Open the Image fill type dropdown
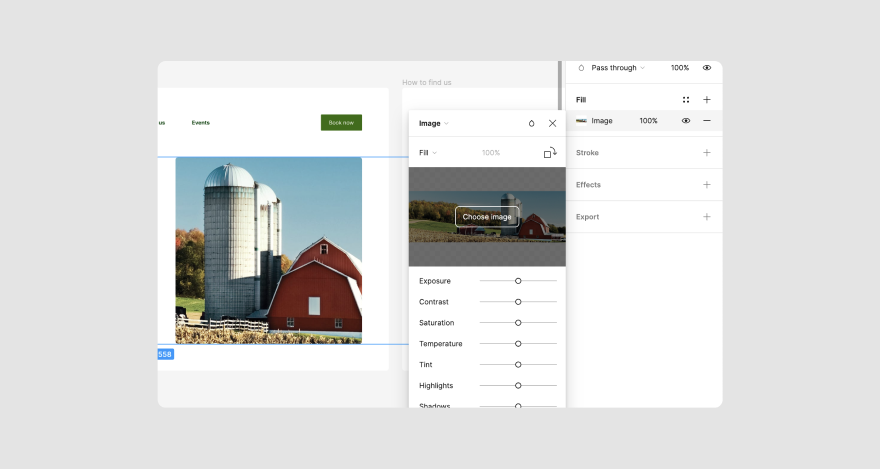880x469 pixels. [x=433, y=123]
